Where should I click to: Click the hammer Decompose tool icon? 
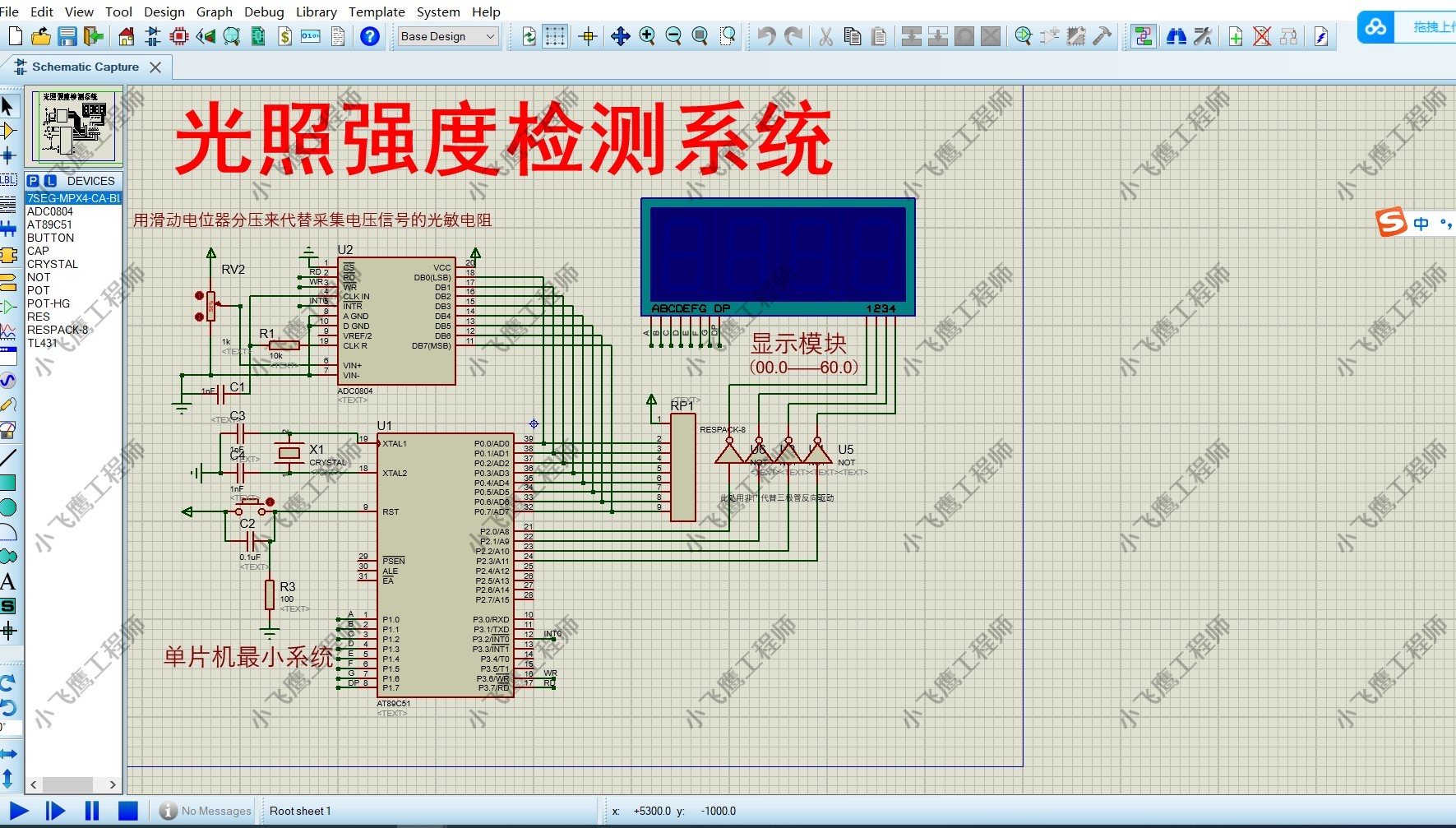click(x=1102, y=36)
